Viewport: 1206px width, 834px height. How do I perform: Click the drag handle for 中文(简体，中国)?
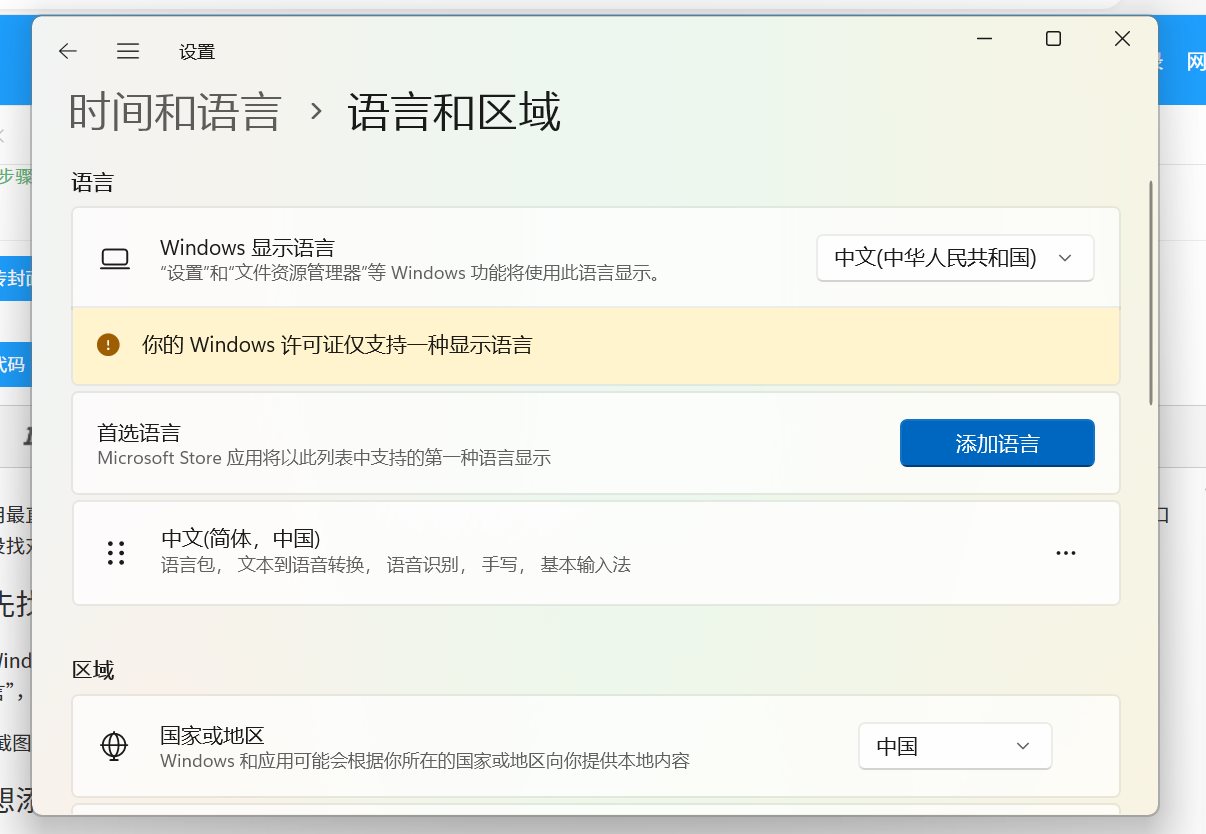click(116, 553)
